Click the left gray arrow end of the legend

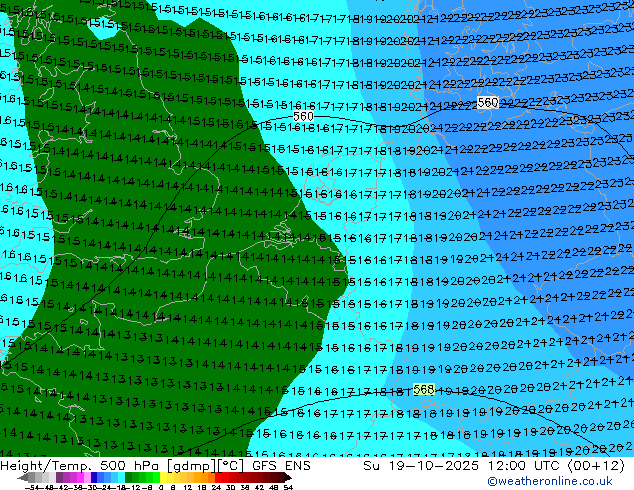(23, 478)
